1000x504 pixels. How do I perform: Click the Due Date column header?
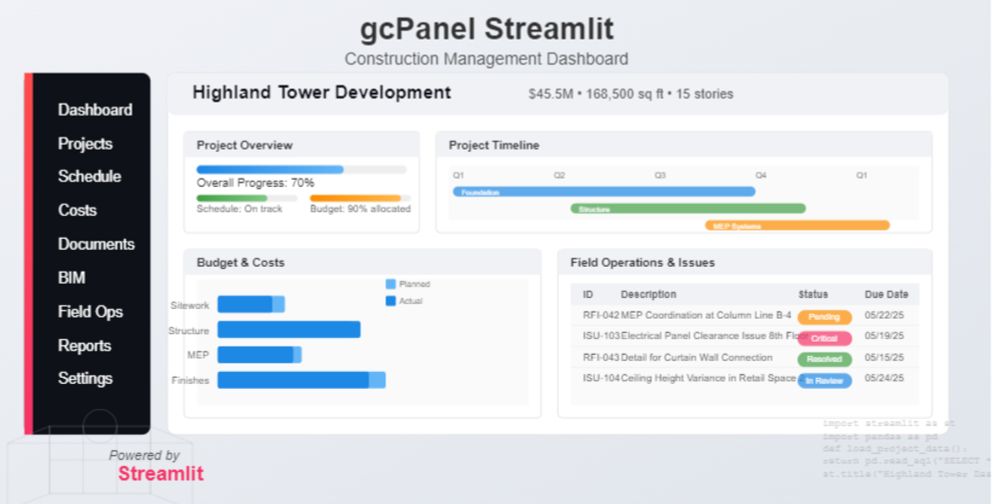[x=886, y=294]
